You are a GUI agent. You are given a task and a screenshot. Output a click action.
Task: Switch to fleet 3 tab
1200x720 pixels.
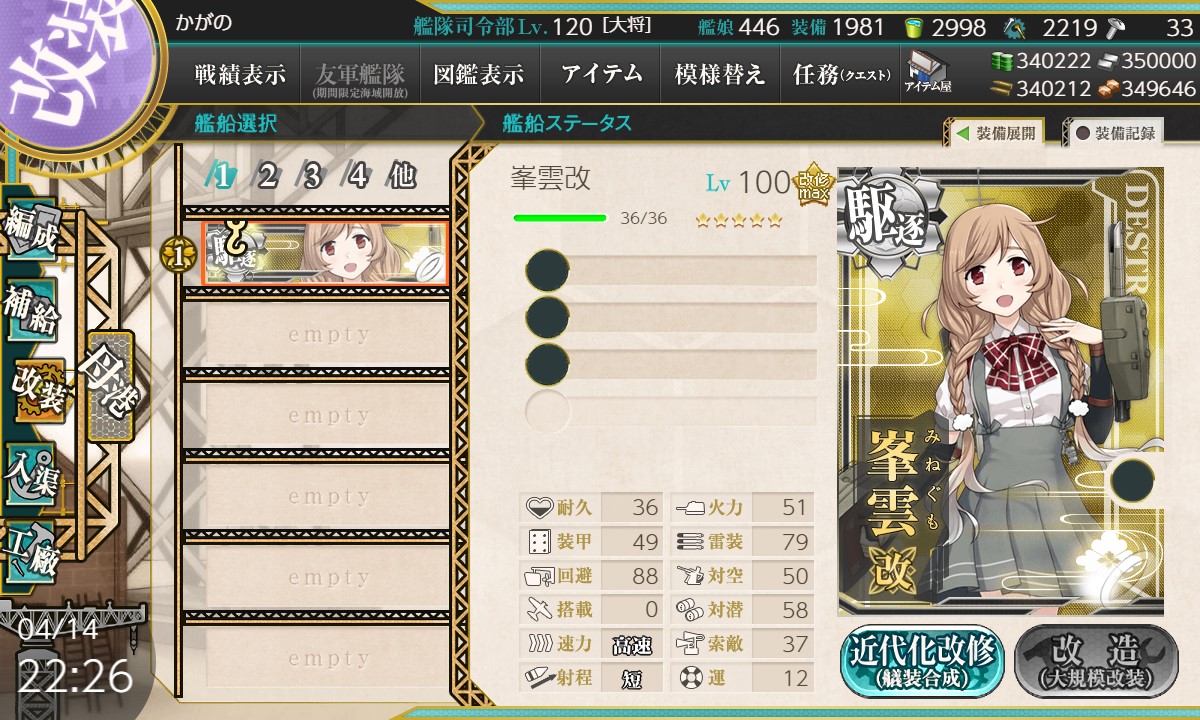pos(312,176)
